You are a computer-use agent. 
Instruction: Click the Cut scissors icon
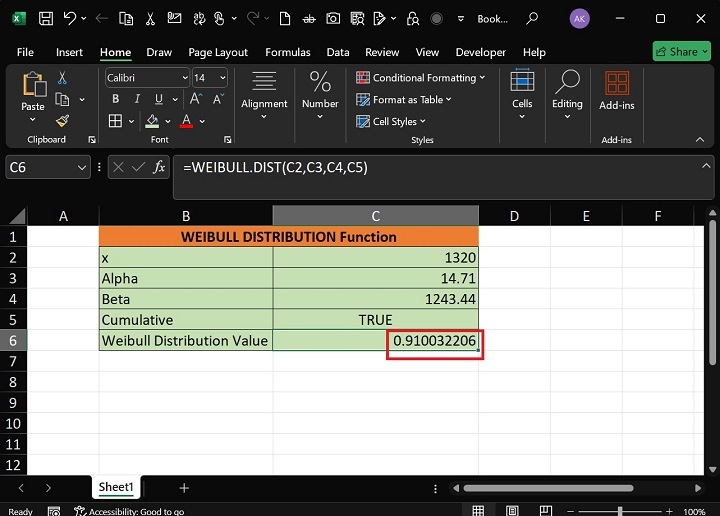pos(62,78)
